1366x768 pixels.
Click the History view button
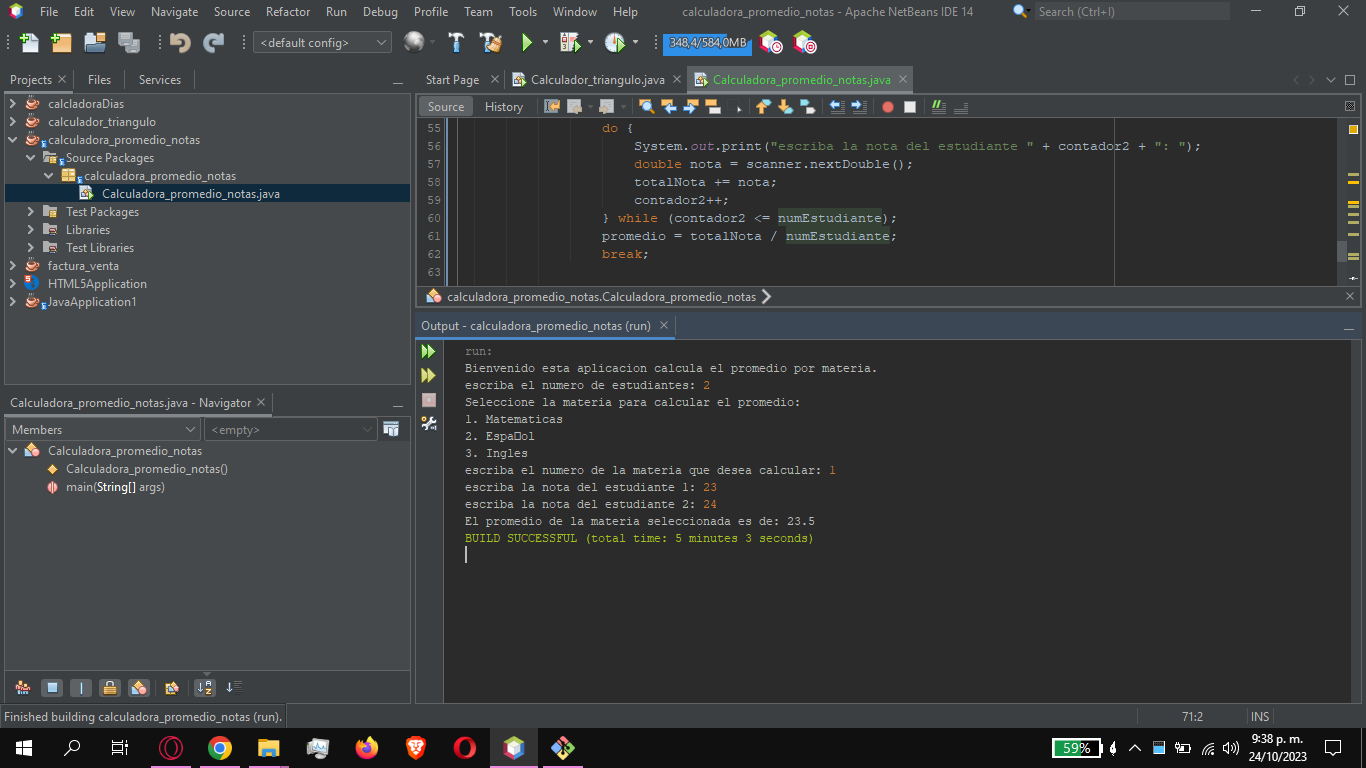(x=504, y=106)
